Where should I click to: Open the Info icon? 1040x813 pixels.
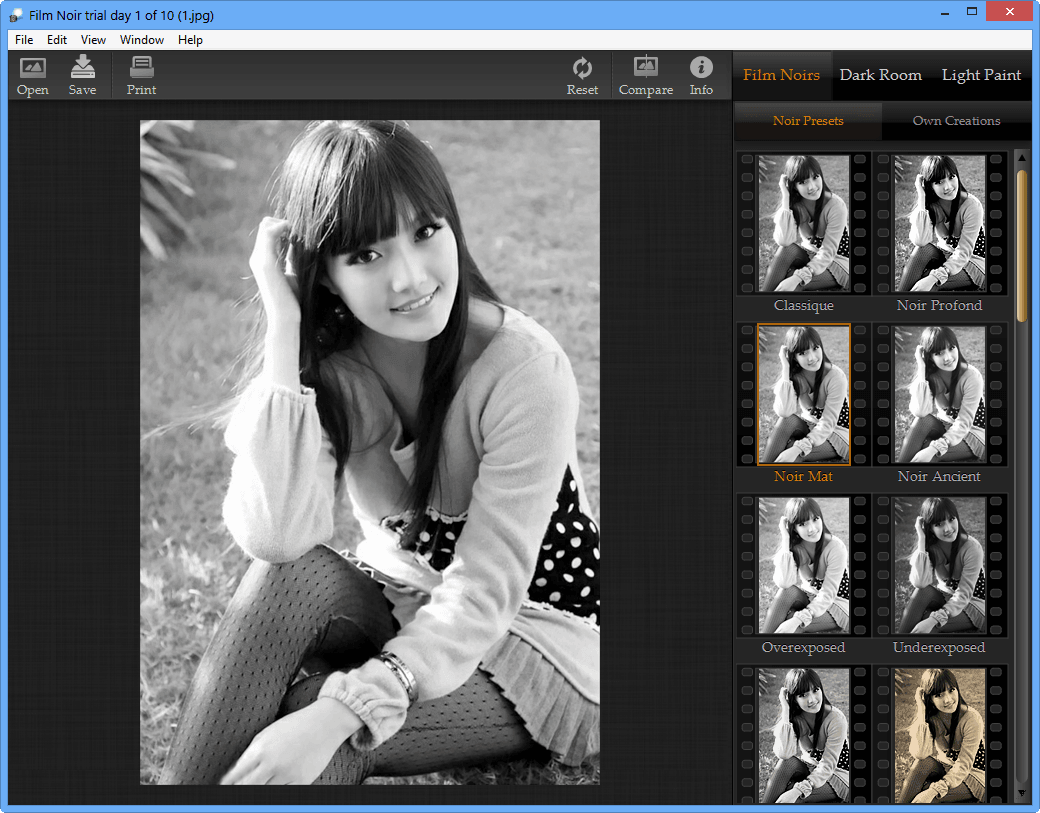pyautogui.click(x=701, y=69)
